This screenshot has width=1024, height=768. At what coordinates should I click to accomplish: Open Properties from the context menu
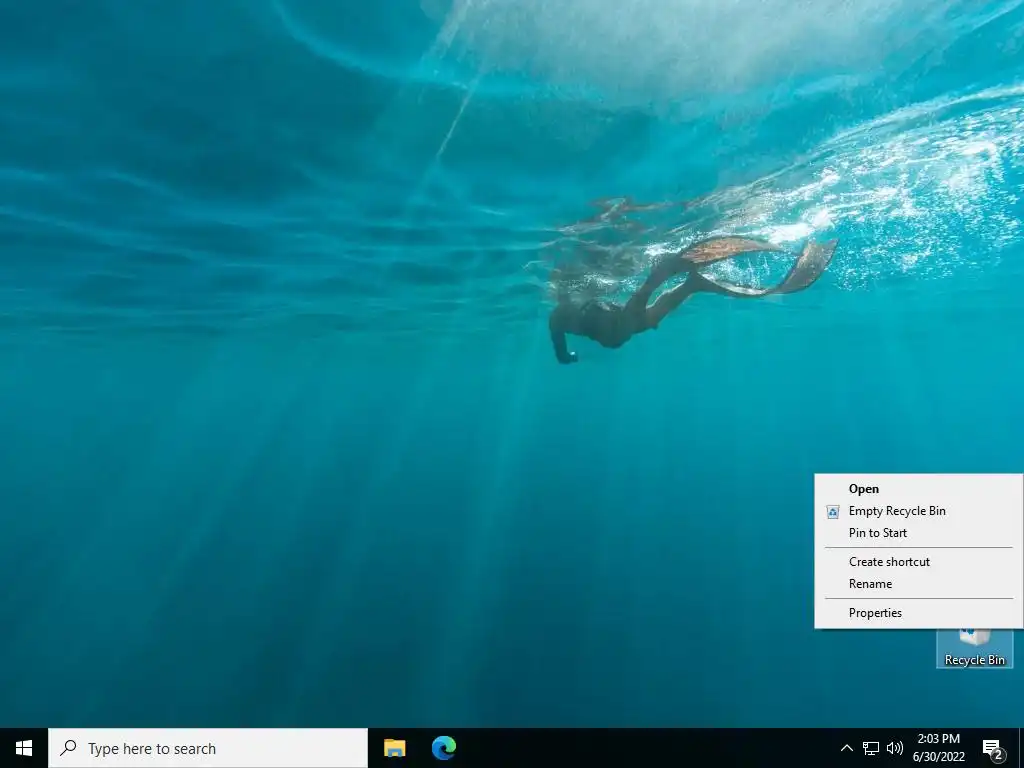pyautogui.click(x=918, y=613)
